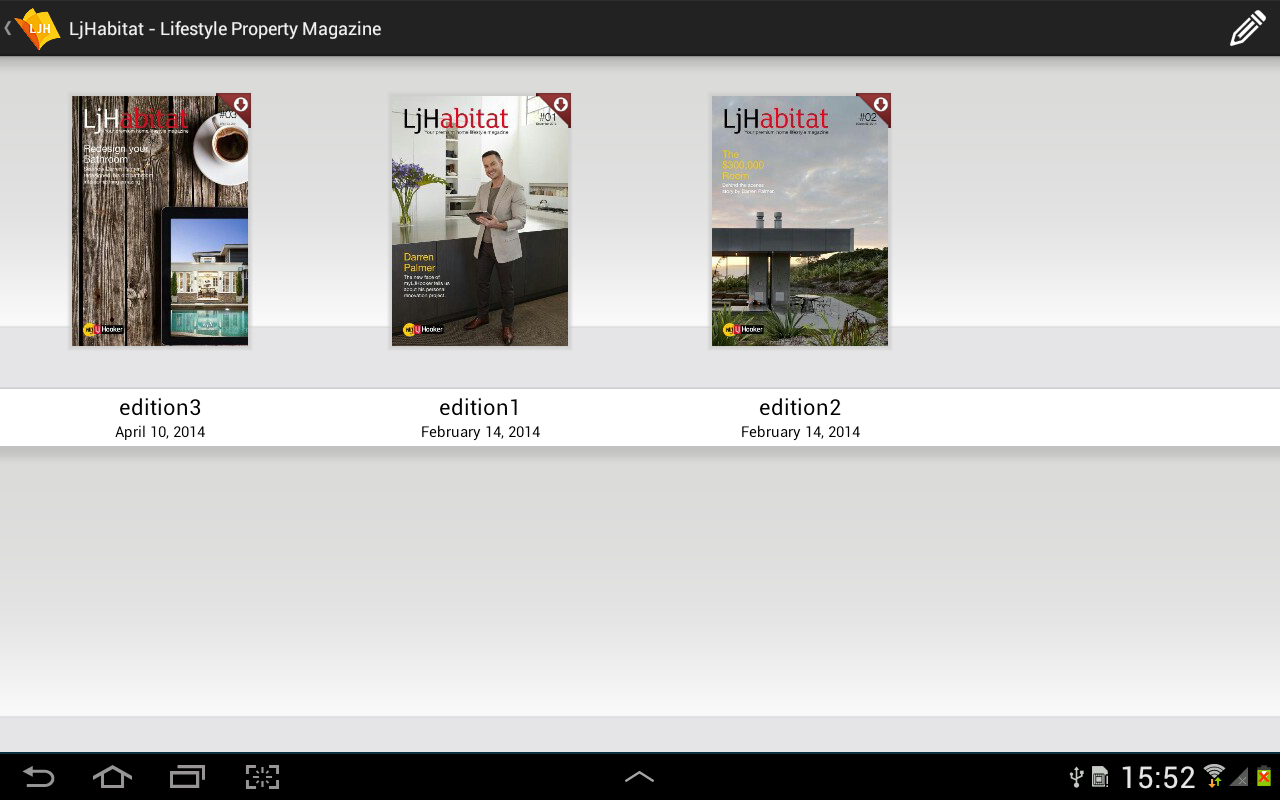Screen dimensions: 1280x800
Task: Take a screenshot with capture icon
Action: pyautogui.click(x=262, y=777)
